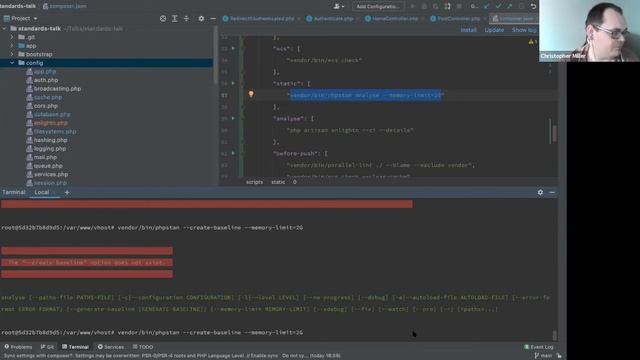Expand the app folder
Viewport: 640px width, 360px height.
pyautogui.click(x=12, y=46)
